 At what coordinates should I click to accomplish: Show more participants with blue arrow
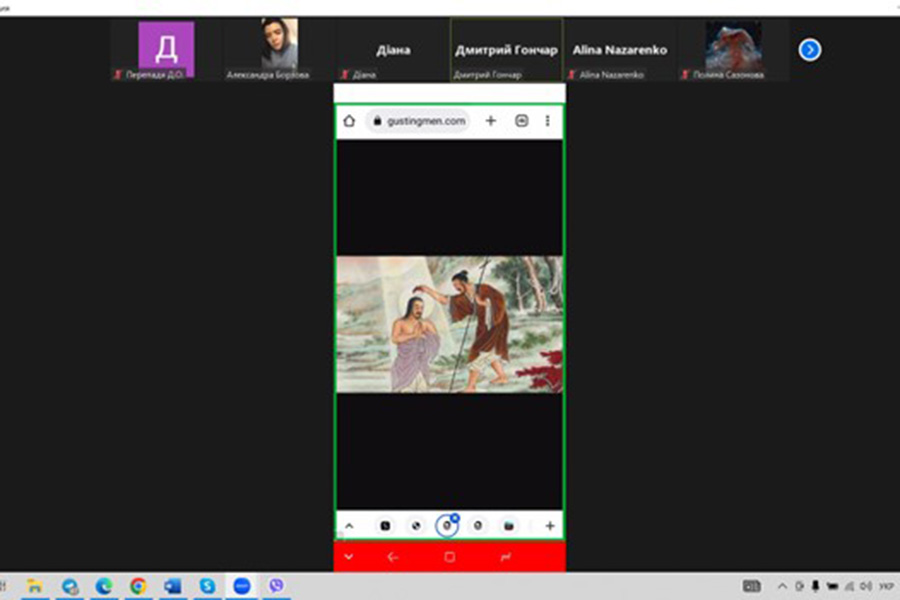pos(810,50)
